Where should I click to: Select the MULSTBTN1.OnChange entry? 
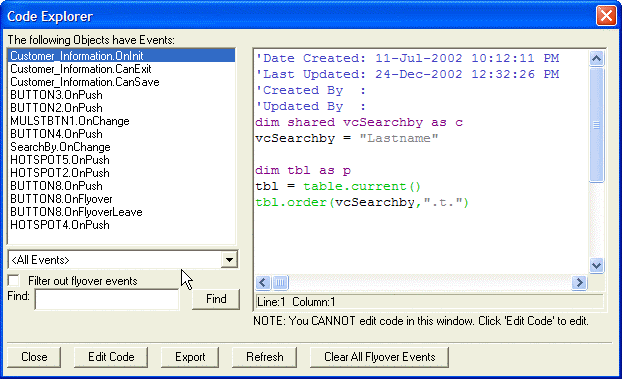[121, 121]
